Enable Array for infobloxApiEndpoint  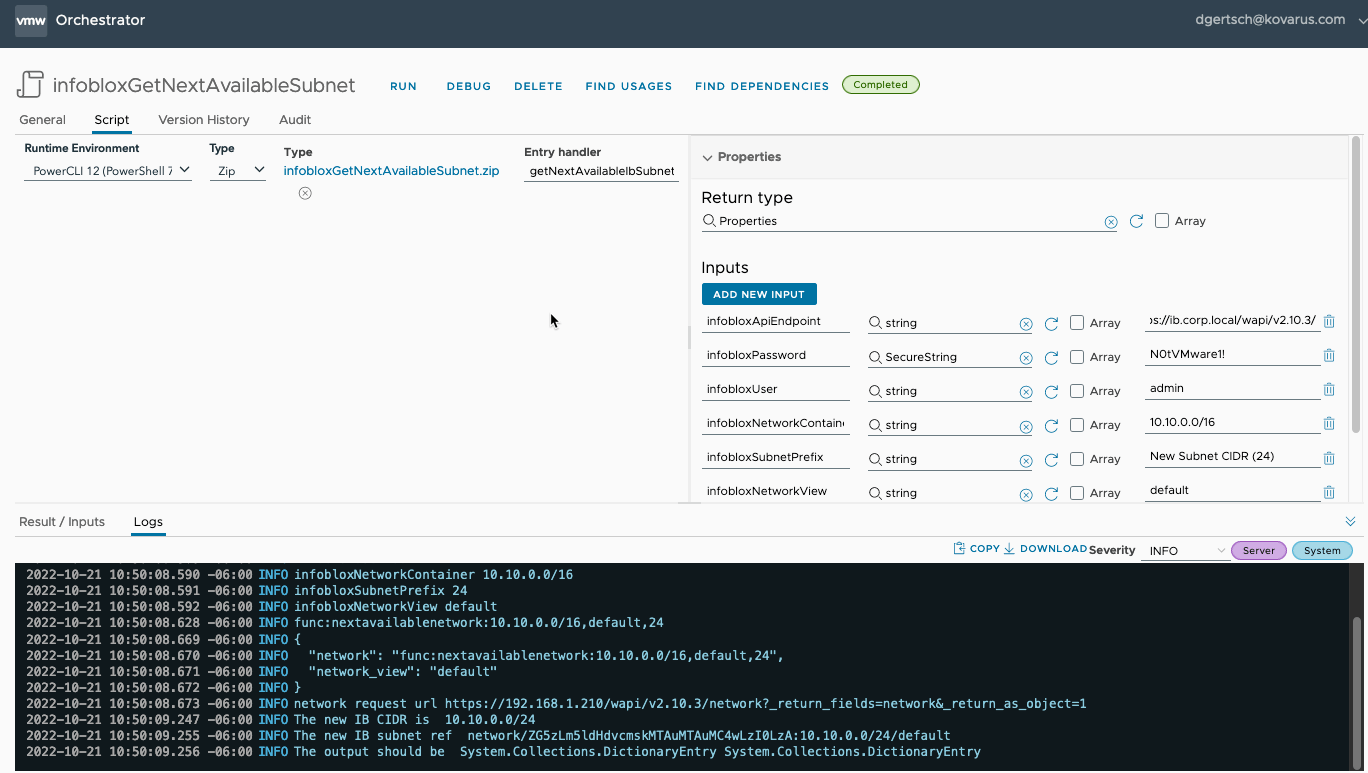click(x=1077, y=323)
